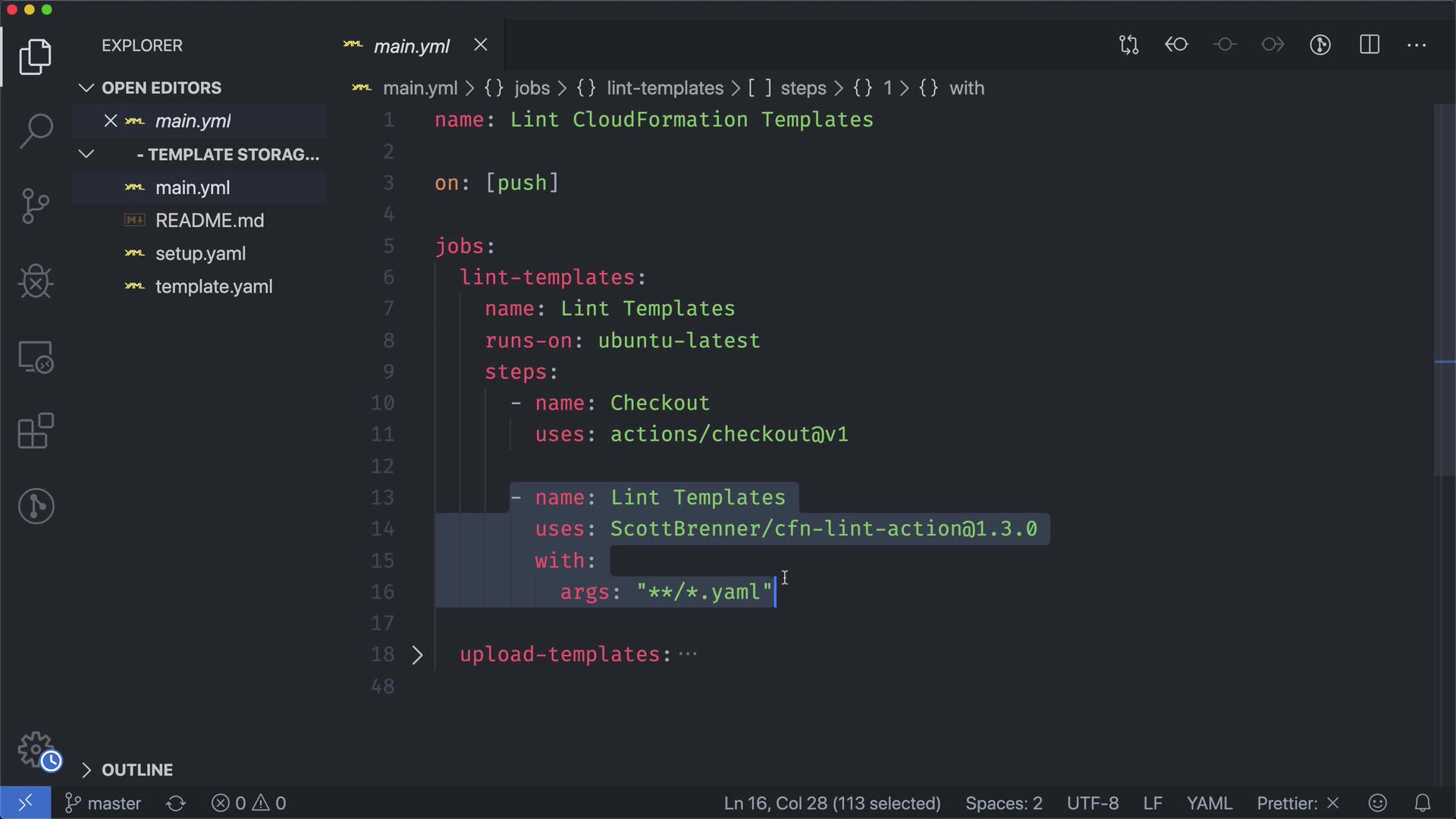Change the YAML language mode
Viewport: 1456px width, 819px height.
pyautogui.click(x=1209, y=803)
